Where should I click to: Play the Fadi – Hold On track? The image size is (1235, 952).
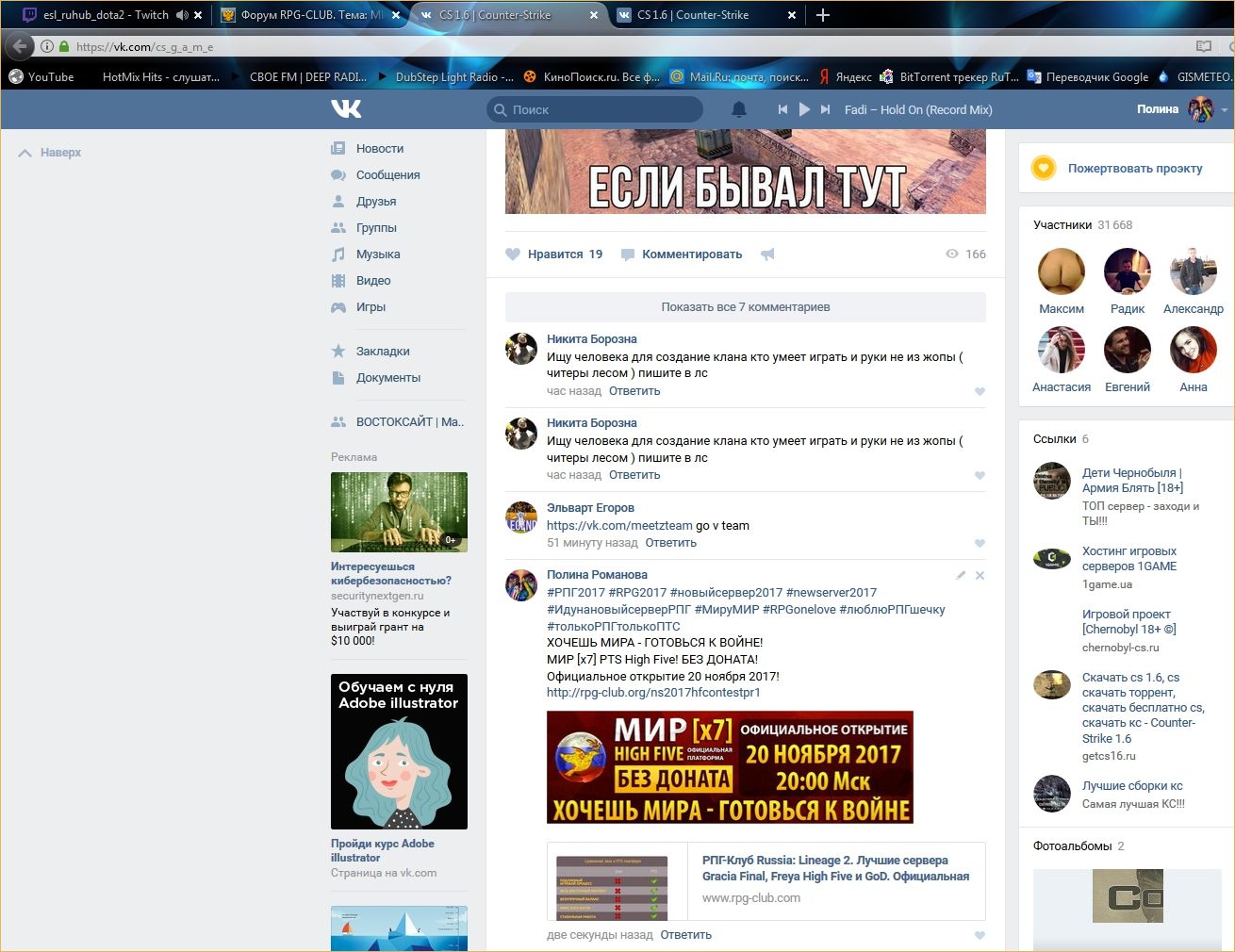tap(804, 109)
